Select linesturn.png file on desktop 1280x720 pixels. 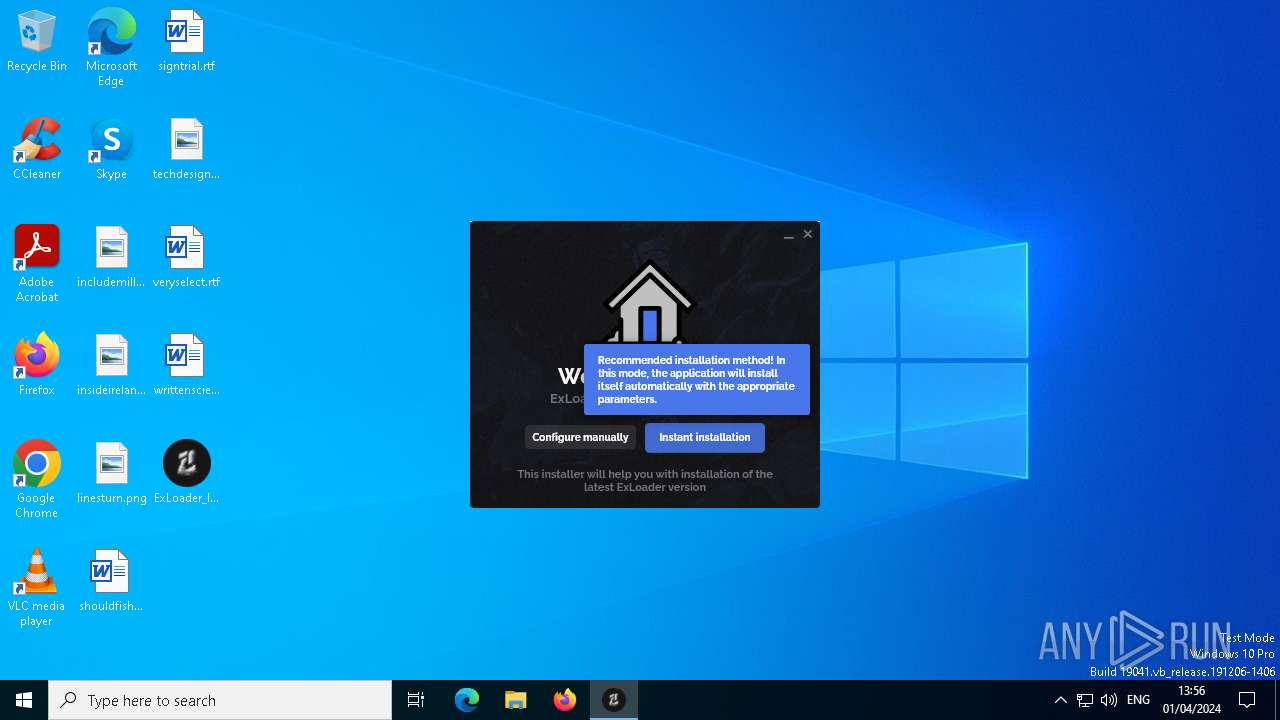pos(111,474)
